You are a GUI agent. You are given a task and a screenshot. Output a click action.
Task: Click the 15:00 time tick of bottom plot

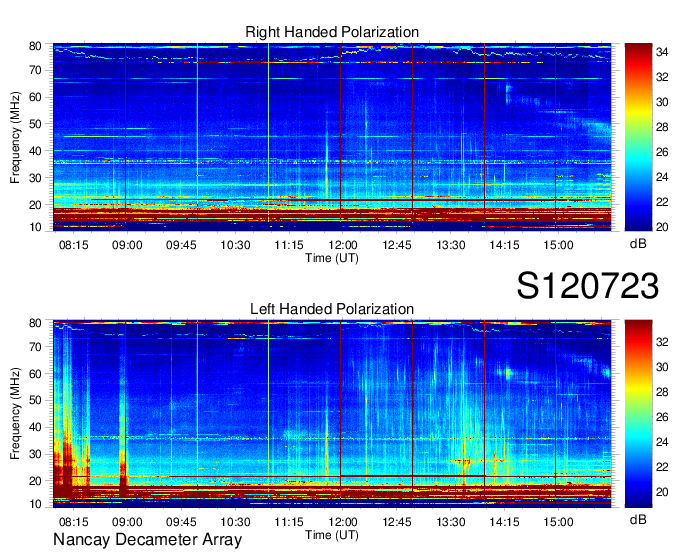tap(558, 522)
